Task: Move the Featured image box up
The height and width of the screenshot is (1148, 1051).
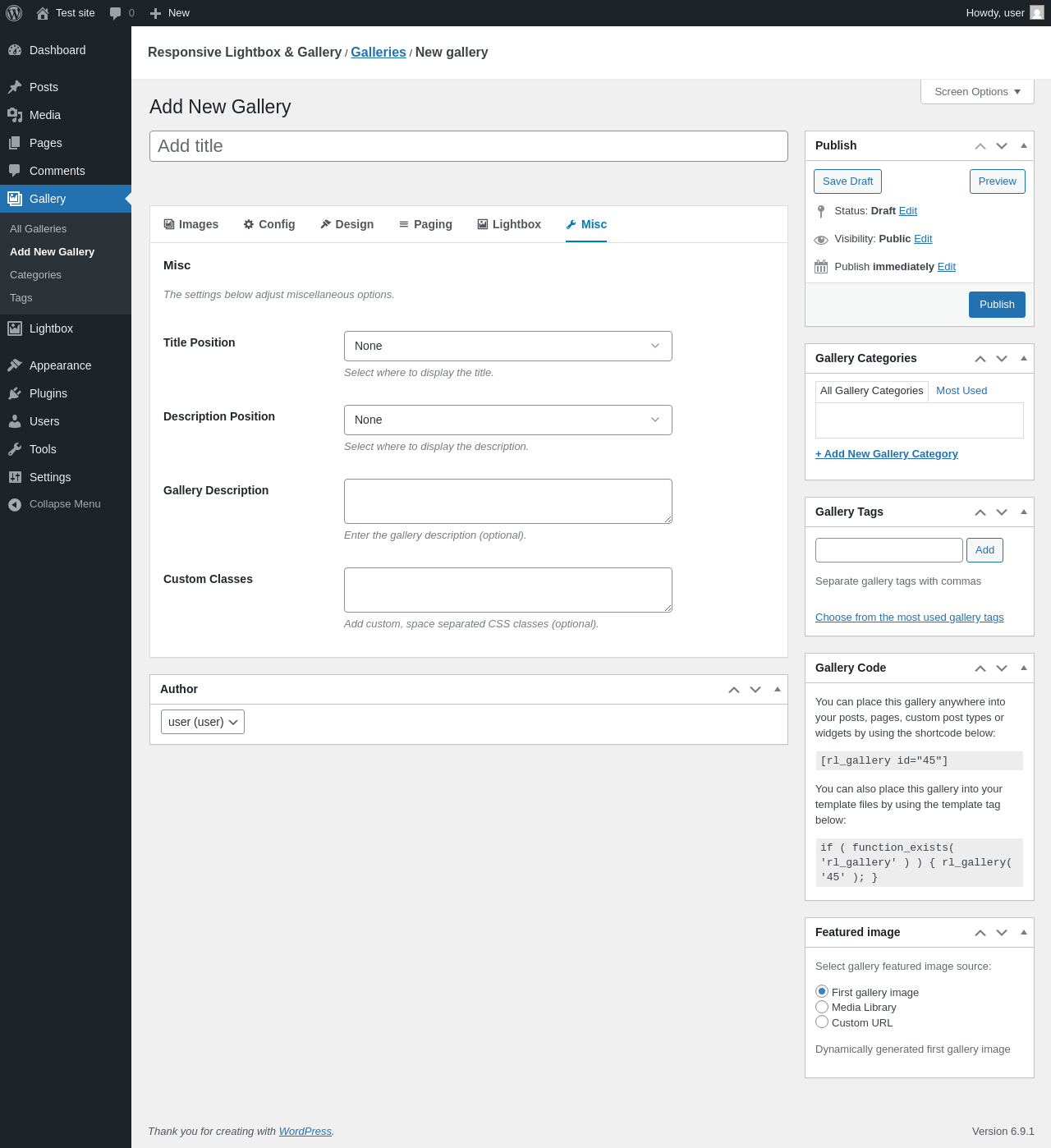Action: (980, 933)
